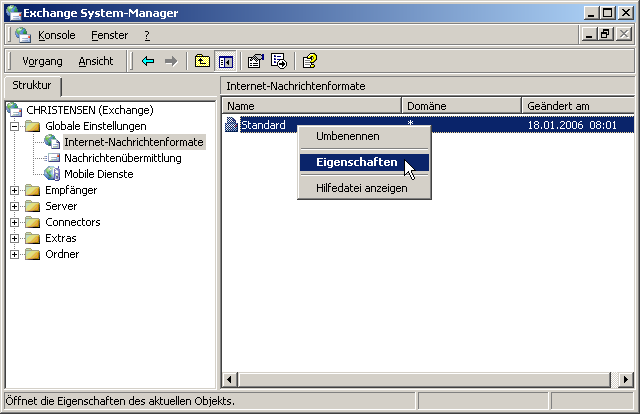Click the Mobile Dienste icon

[52, 174]
